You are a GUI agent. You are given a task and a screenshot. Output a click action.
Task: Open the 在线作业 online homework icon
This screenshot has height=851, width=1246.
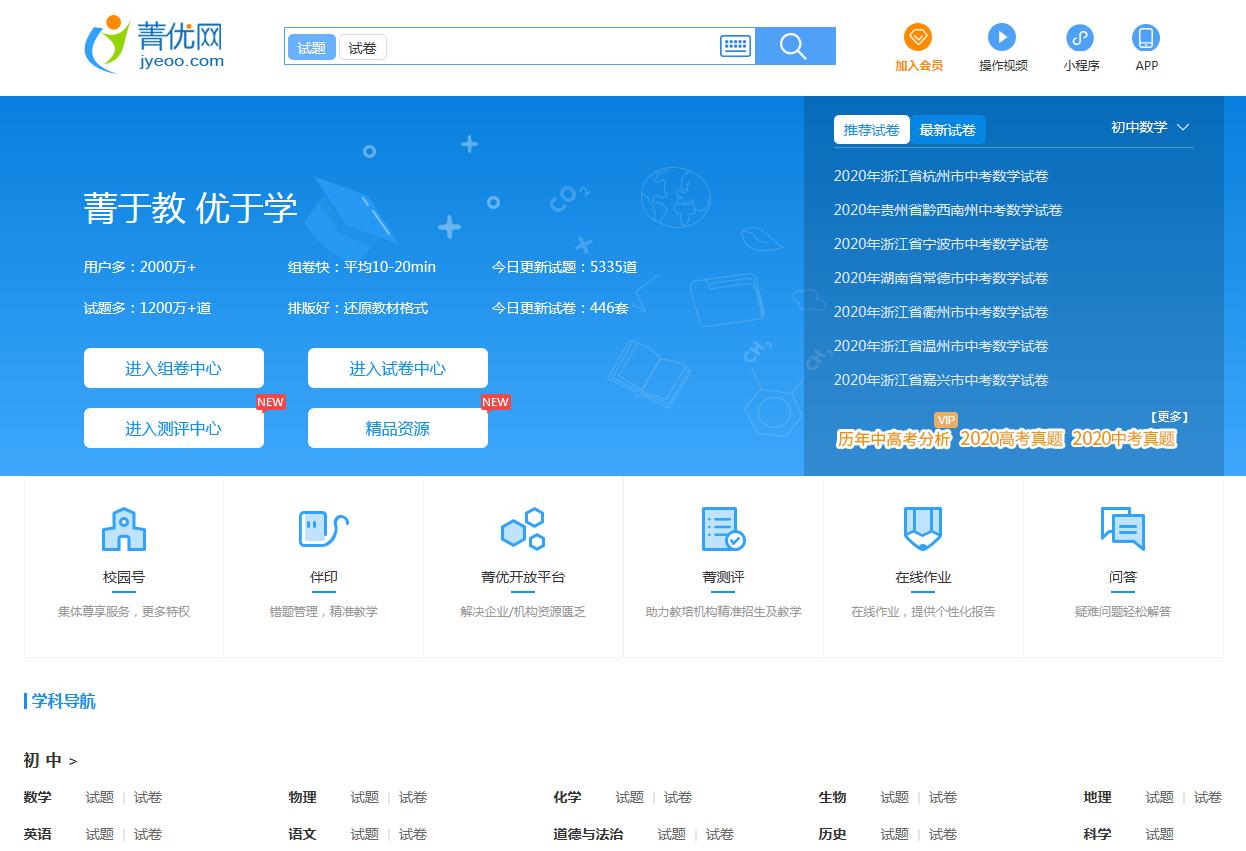923,528
